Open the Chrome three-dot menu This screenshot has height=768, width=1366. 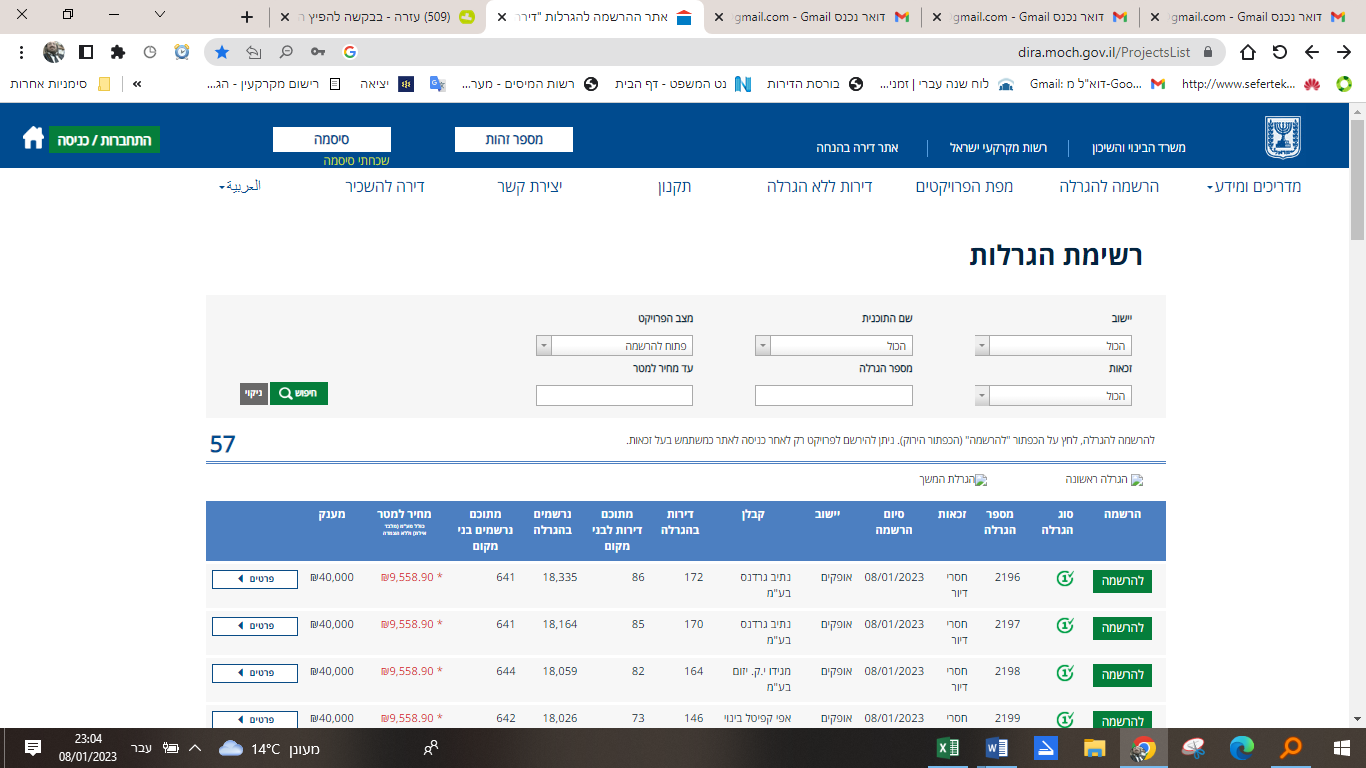click(x=22, y=52)
